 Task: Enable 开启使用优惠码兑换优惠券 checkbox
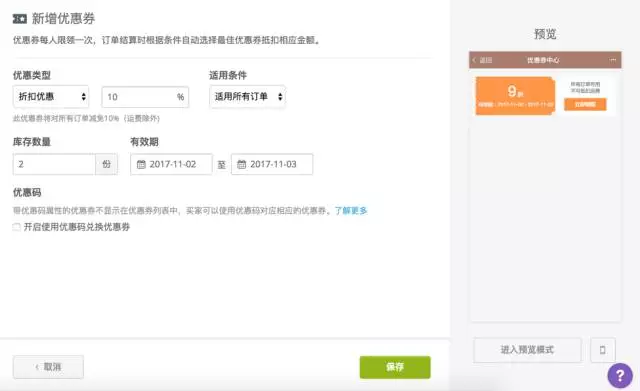click(x=16, y=227)
